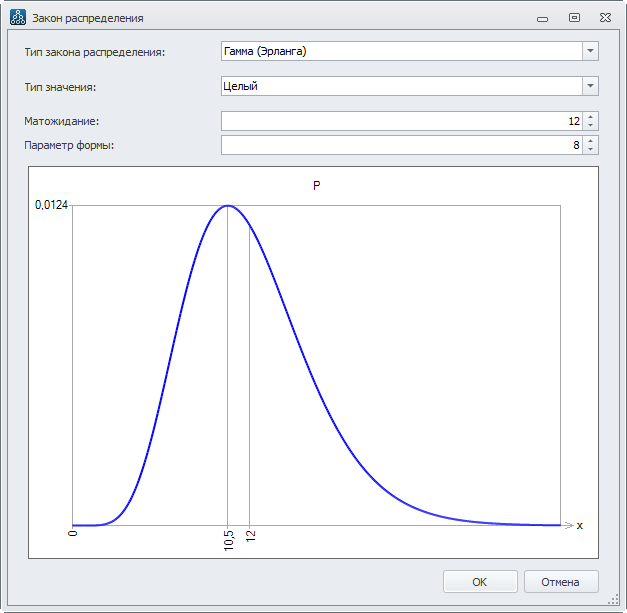Click the 12 mark on x axis
Image resolution: width=627 pixels, height=613 pixels.
coord(250,536)
